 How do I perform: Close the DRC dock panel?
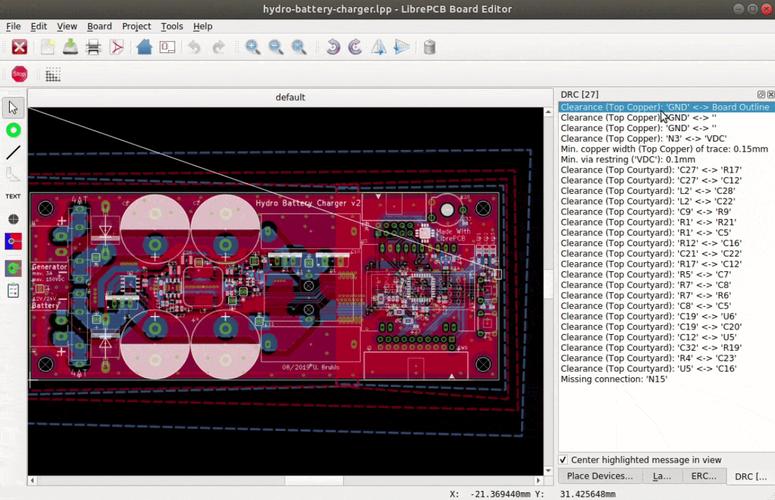point(771,94)
